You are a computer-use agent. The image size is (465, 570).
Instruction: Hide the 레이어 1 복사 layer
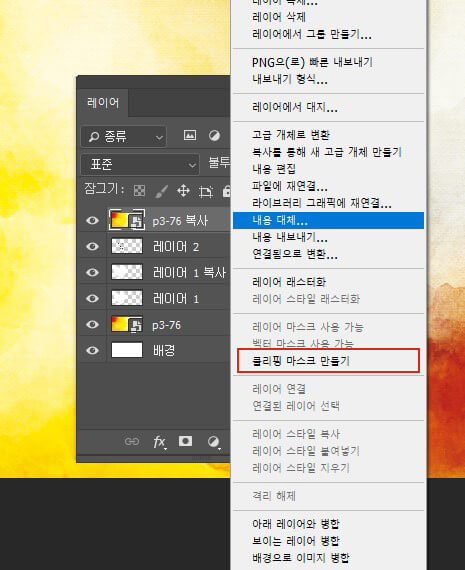tap(92, 272)
